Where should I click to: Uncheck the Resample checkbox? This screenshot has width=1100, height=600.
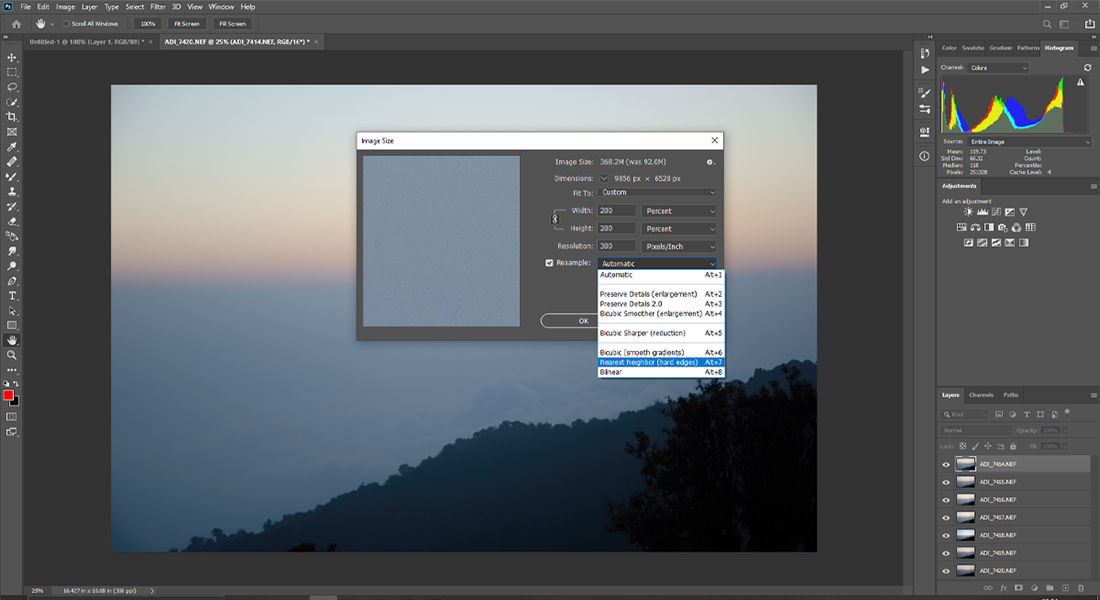[x=549, y=263]
